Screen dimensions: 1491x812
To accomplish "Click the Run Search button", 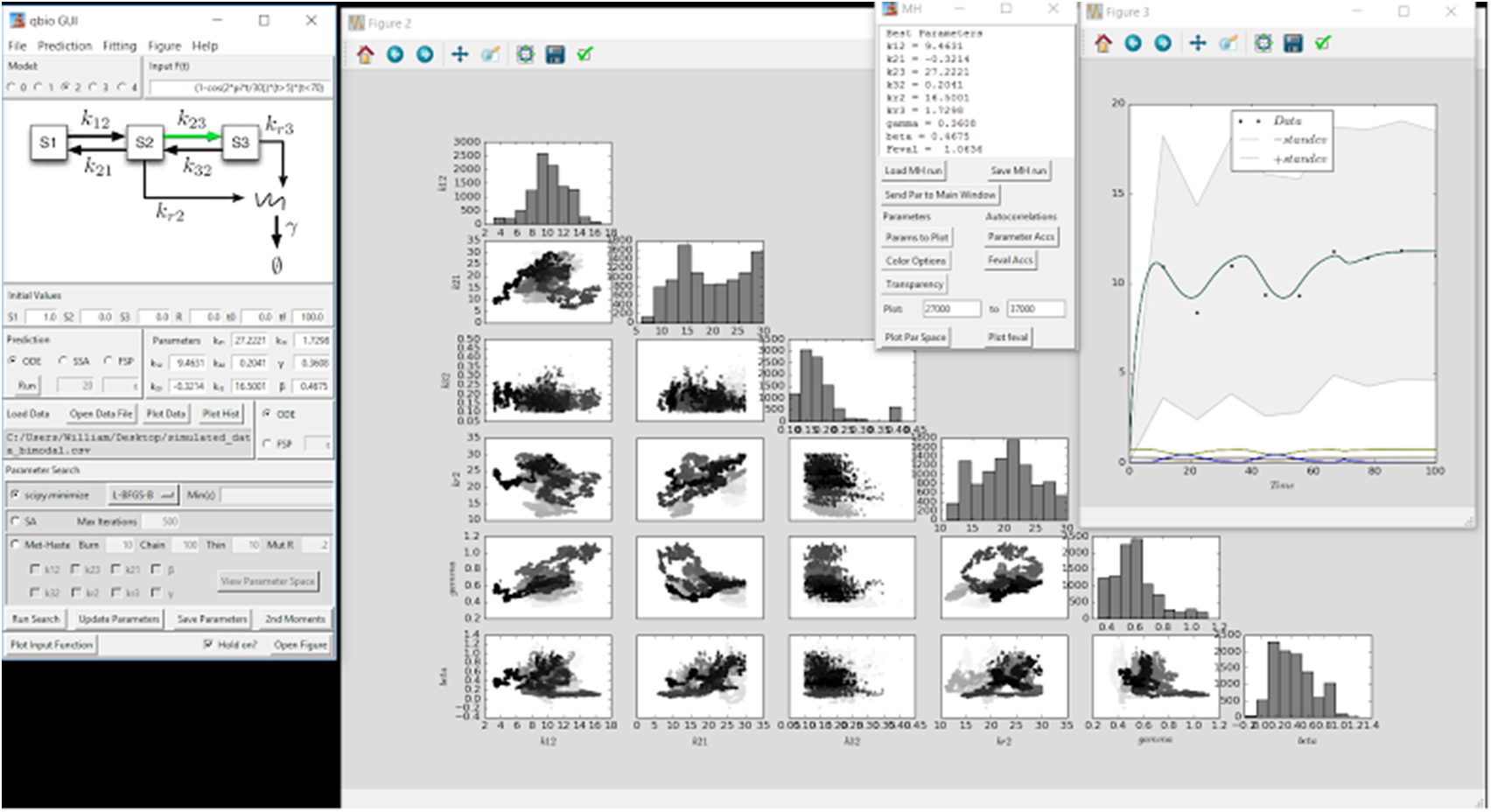I will [x=36, y=619].
